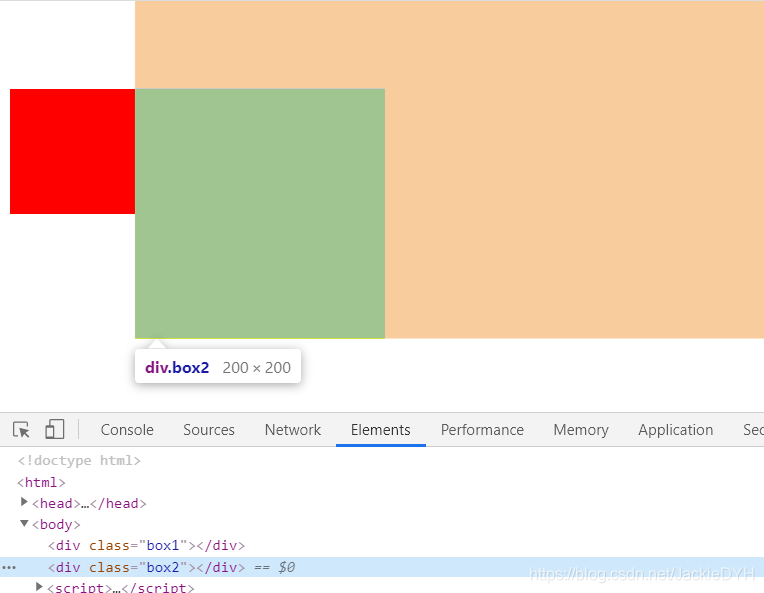Select the Elements tab
Screen dimensions: 764x593
(x=381, y=430)
